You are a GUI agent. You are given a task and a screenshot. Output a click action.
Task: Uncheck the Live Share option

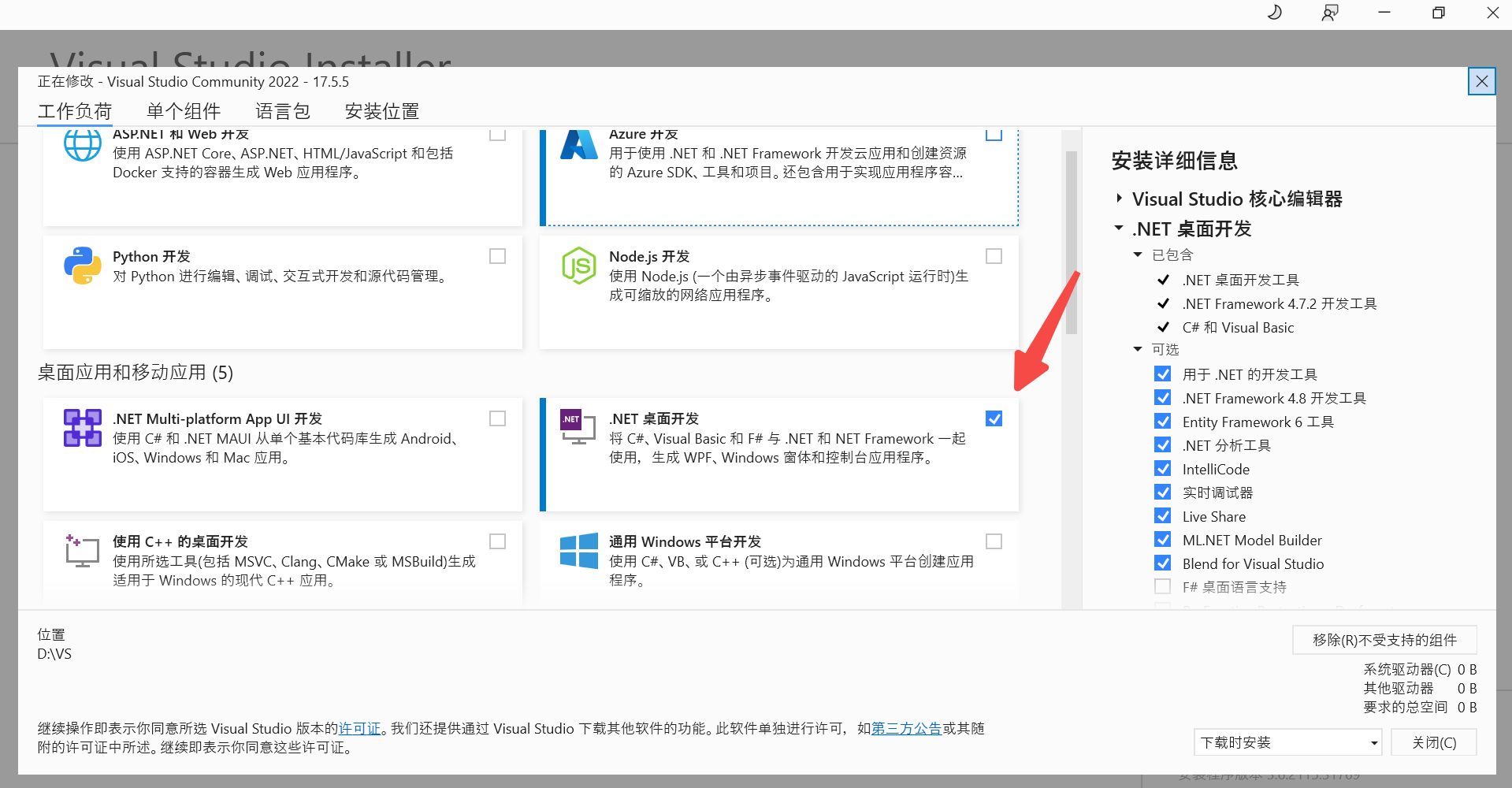pos(1162,515)
